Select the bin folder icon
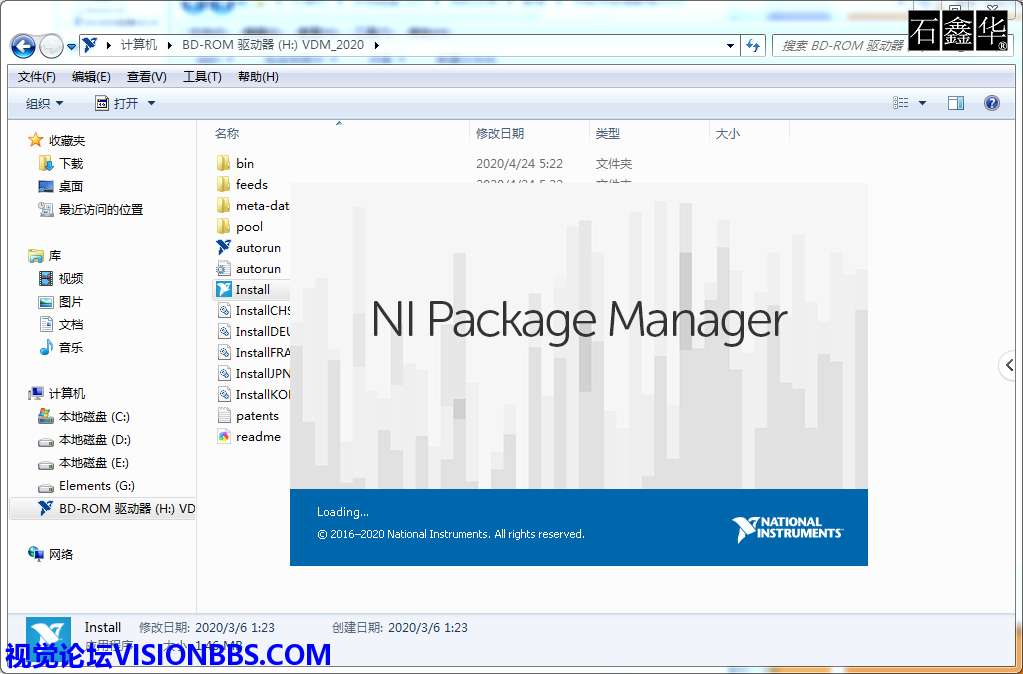The image size is (1023, 674). click(223, 162)
